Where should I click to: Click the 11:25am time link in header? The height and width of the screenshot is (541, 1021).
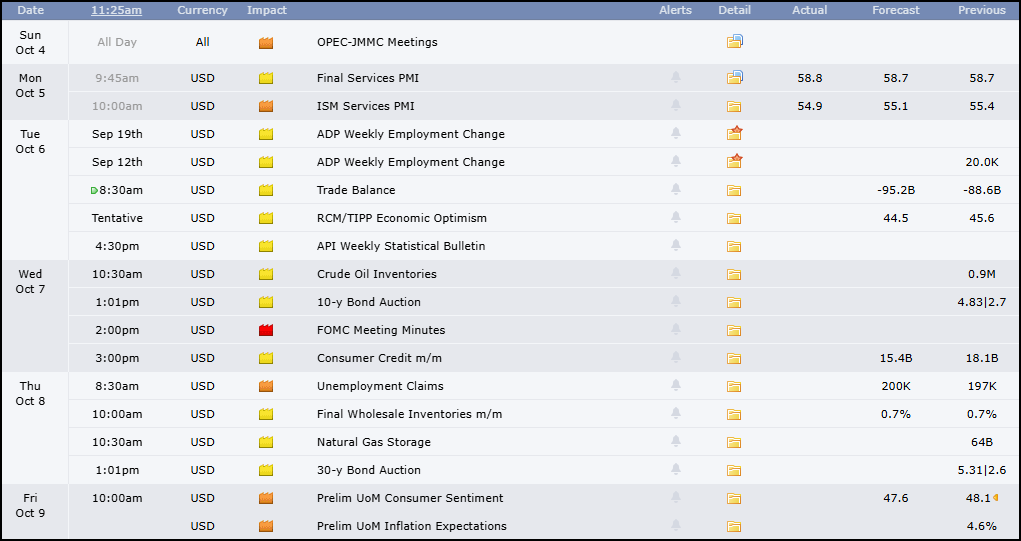click(x=117, y=10)
